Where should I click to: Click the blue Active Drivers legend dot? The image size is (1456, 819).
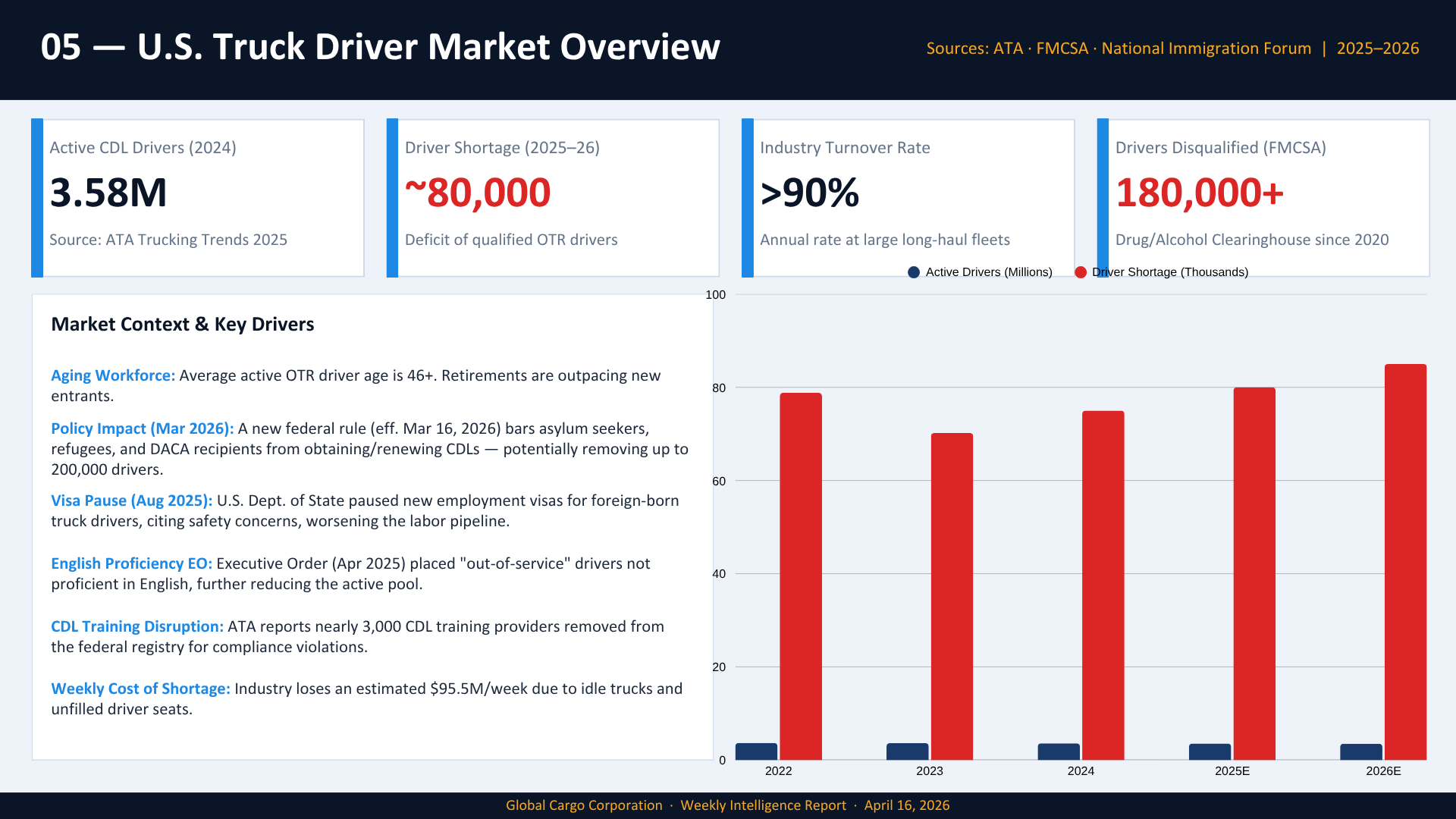pos(914,272)
